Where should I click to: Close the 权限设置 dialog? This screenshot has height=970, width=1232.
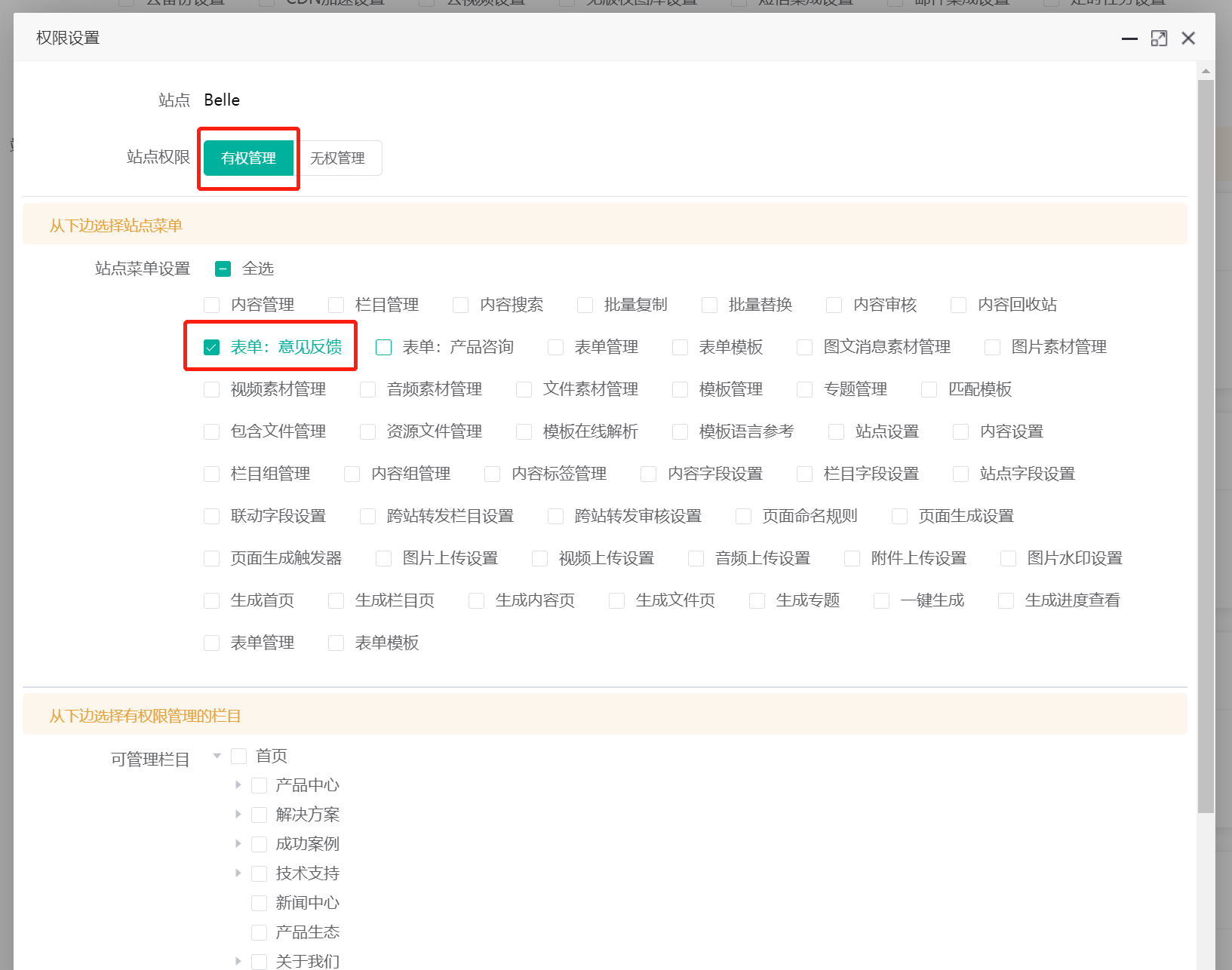click(x=1188, y=38)
